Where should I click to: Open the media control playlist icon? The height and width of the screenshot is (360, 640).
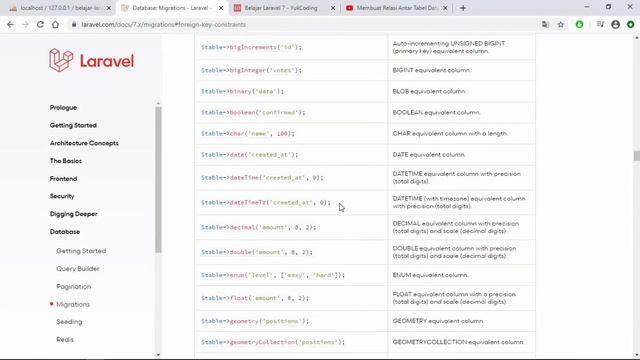[600, 24]
